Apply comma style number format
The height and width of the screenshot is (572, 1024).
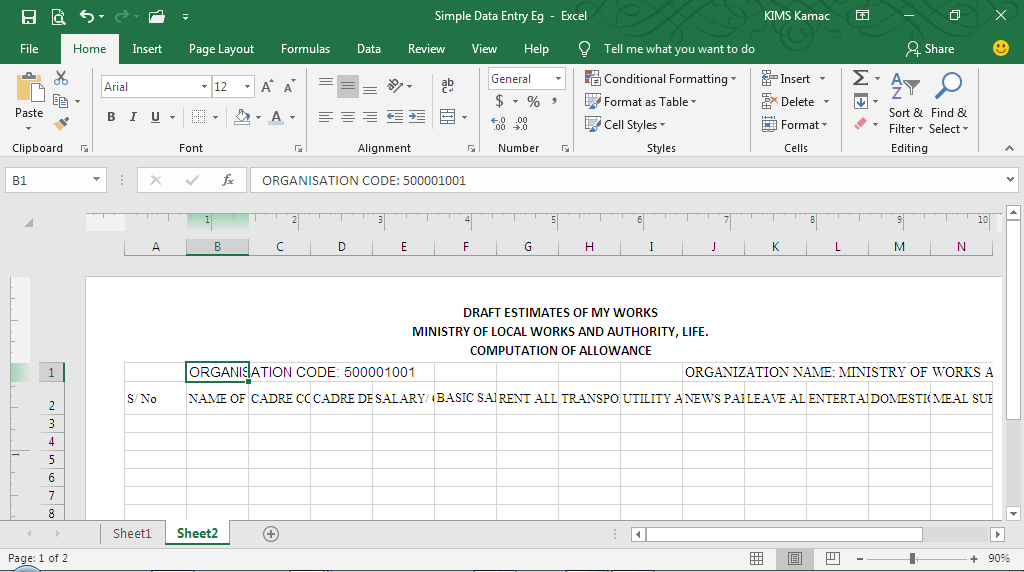554,101
